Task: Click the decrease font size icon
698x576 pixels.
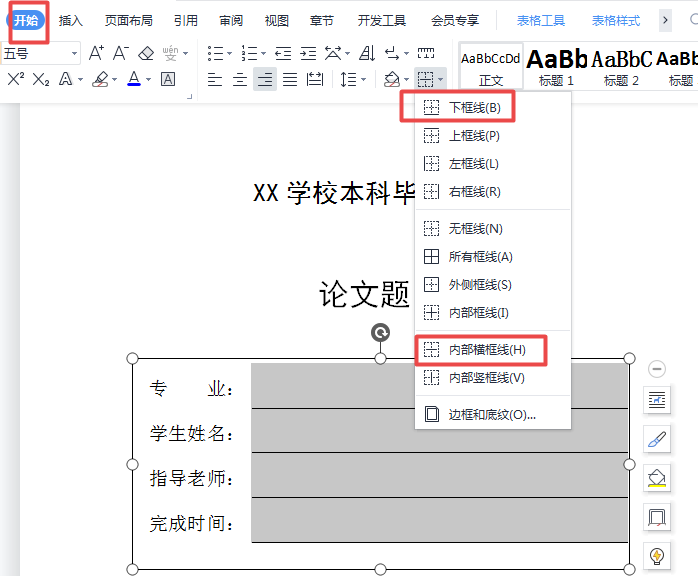Action: click(121, 53)
